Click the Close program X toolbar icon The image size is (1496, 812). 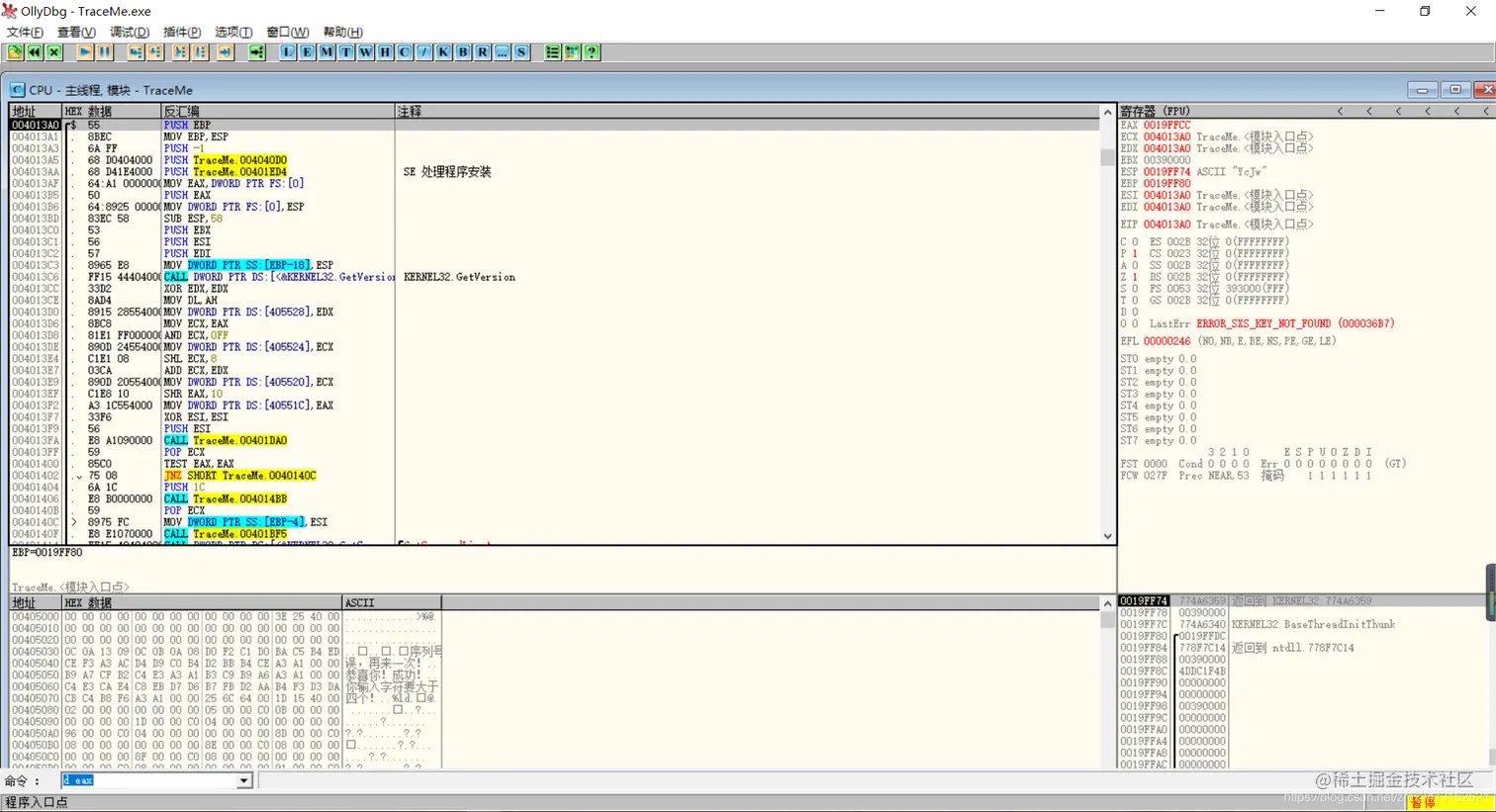[x=54, y=52]
